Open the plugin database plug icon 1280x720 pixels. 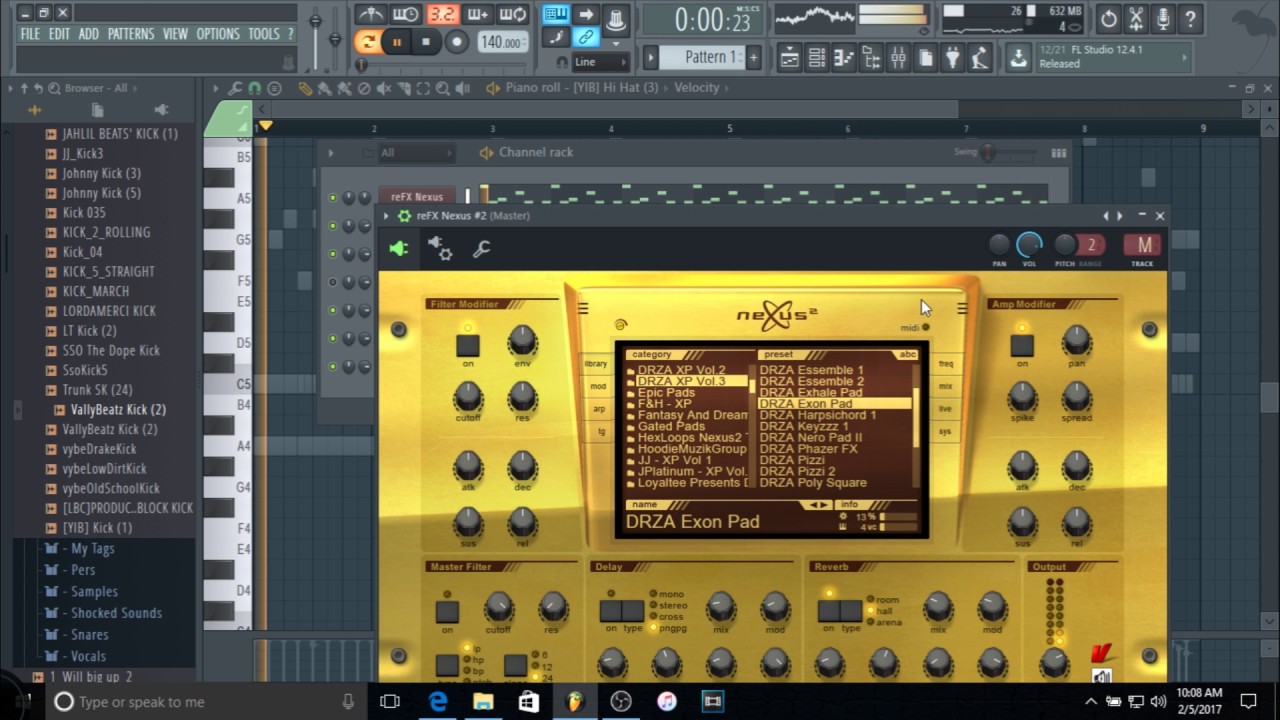click(x=952, y=58)
